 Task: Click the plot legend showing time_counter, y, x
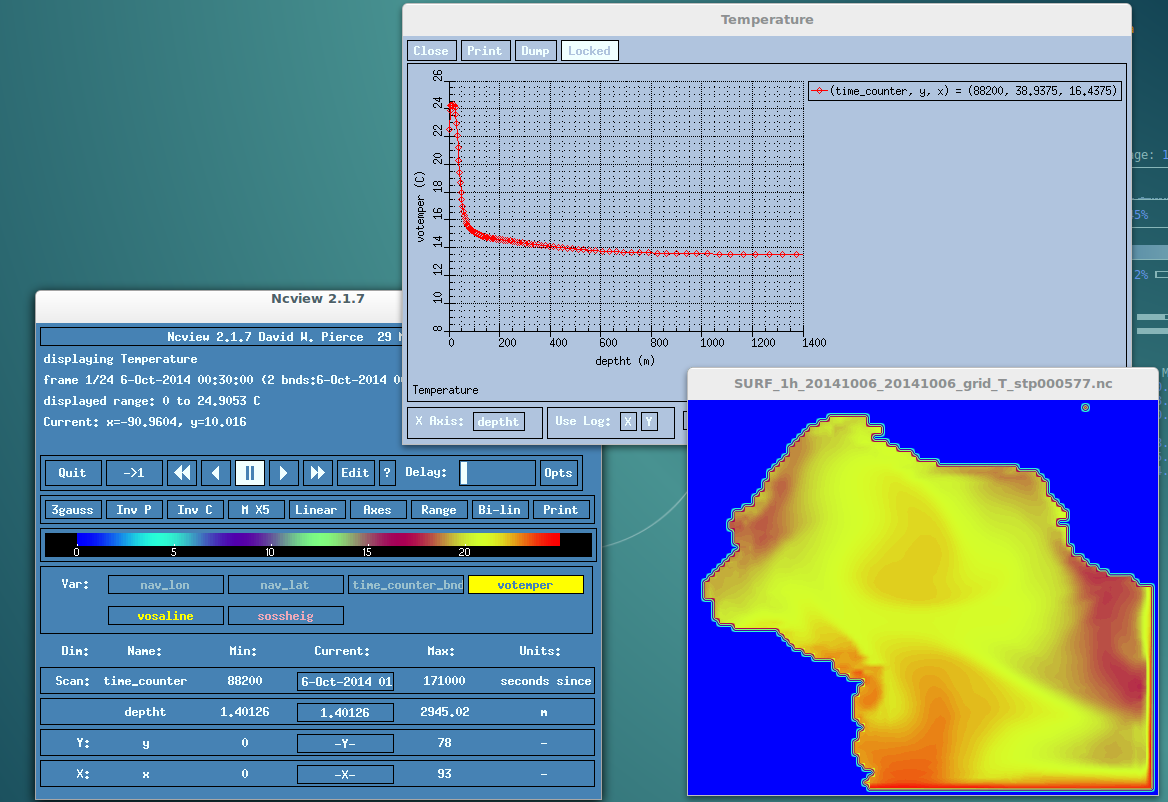(x=965, y=91)
